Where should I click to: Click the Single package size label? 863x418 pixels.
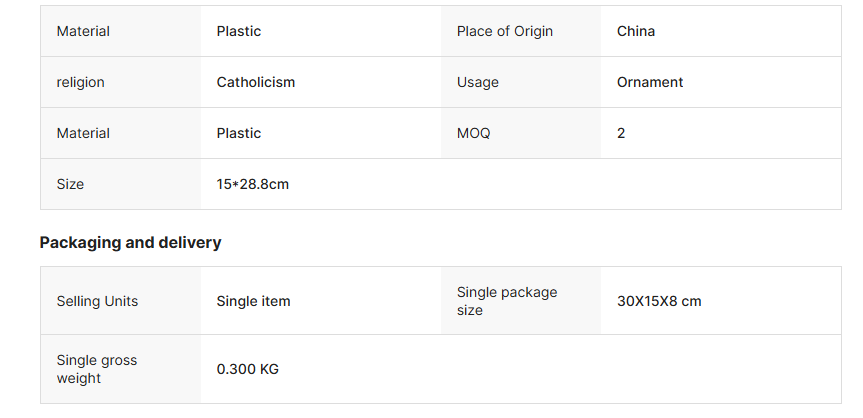[507, 301]
